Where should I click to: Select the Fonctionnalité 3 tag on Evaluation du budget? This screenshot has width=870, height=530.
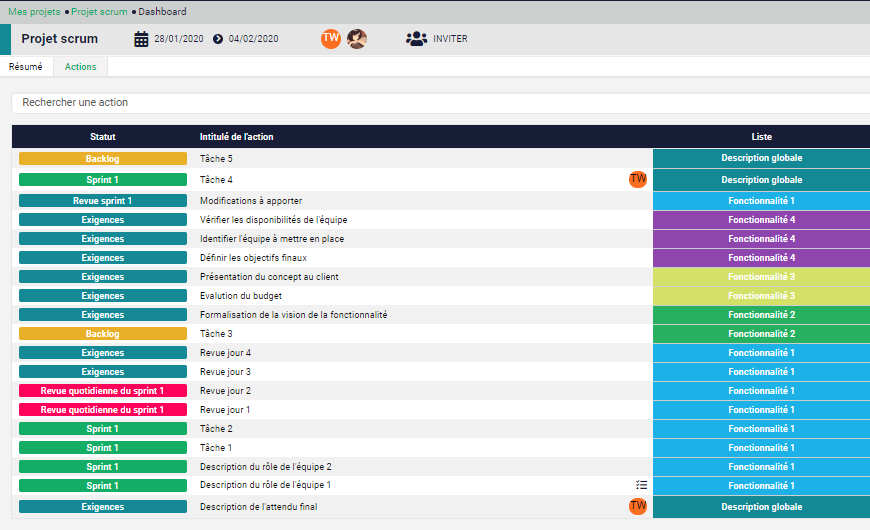761,296
